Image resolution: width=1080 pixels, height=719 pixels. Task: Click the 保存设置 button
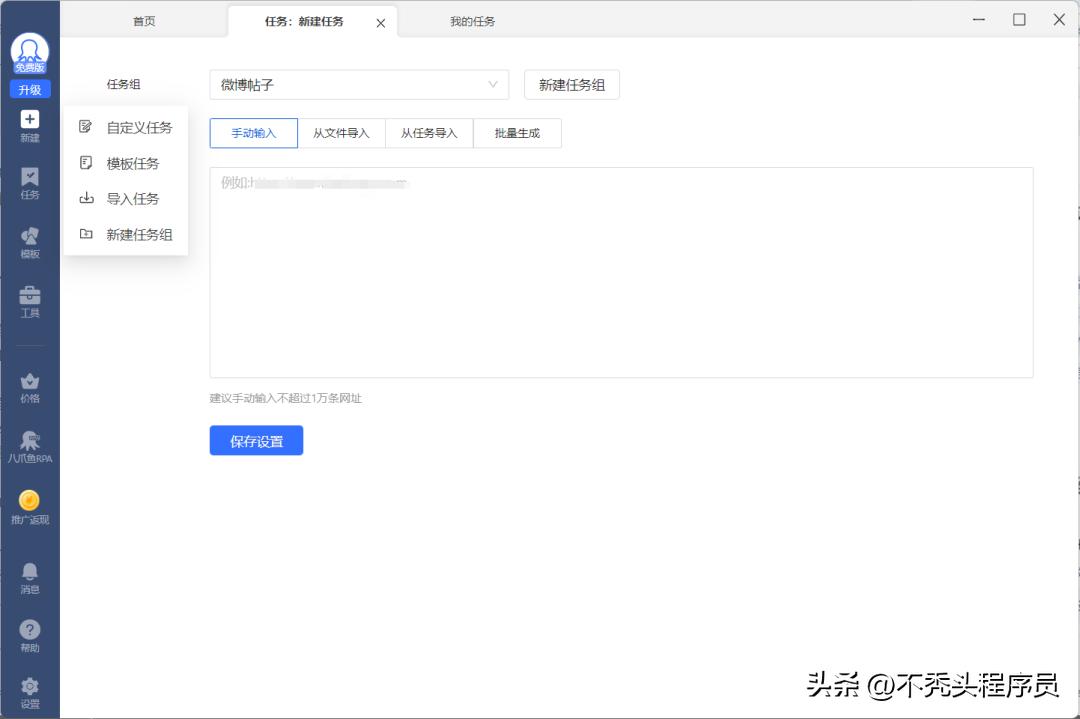coord(256,441)
